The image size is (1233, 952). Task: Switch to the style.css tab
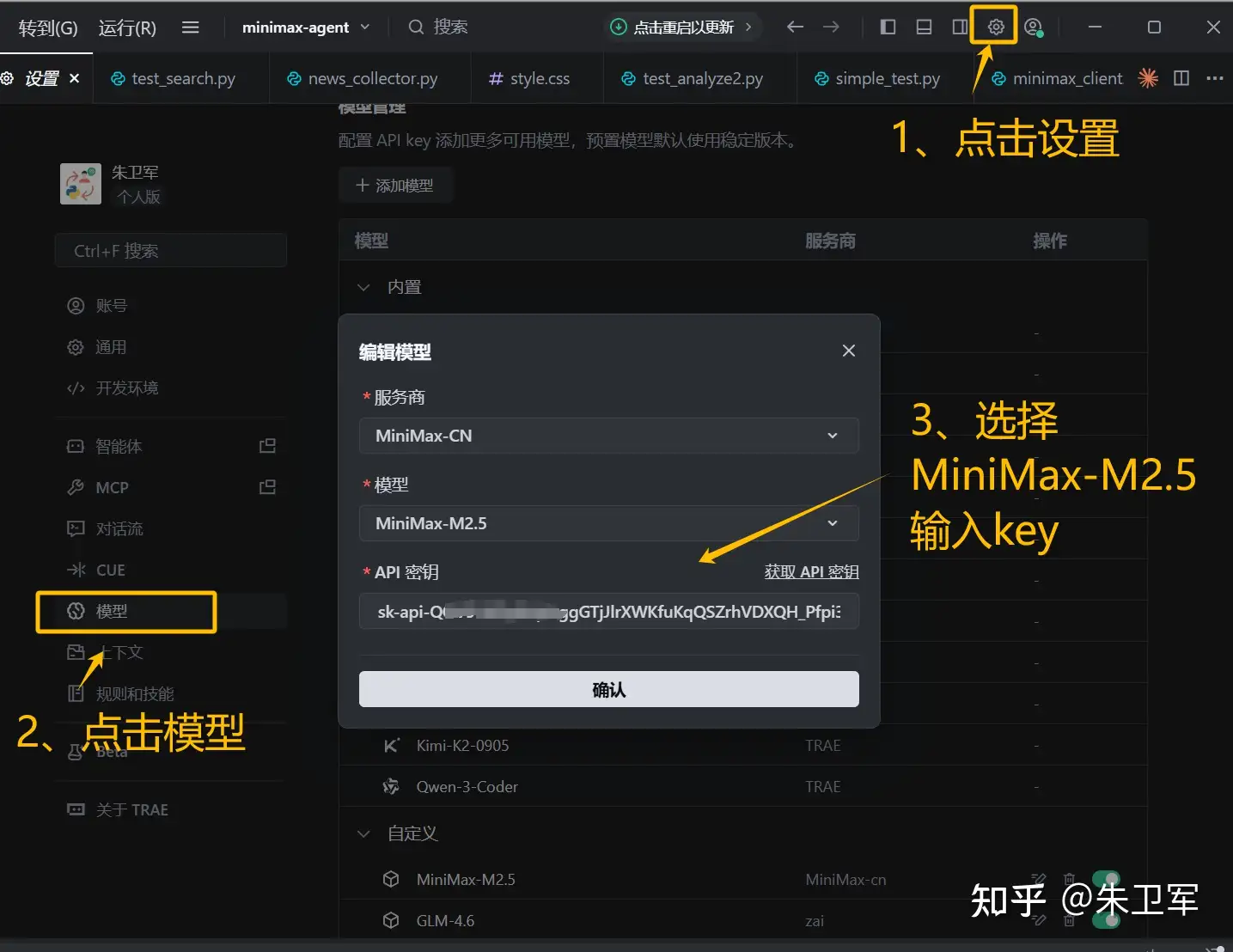[537, 78]
